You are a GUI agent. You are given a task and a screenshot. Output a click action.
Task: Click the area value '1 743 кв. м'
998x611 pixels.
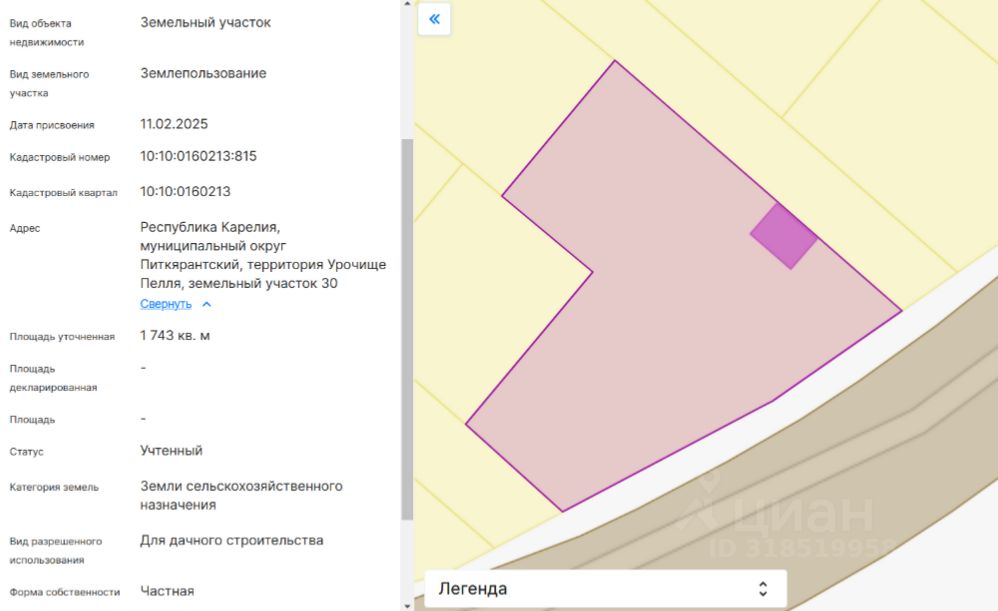click(175, 335)
